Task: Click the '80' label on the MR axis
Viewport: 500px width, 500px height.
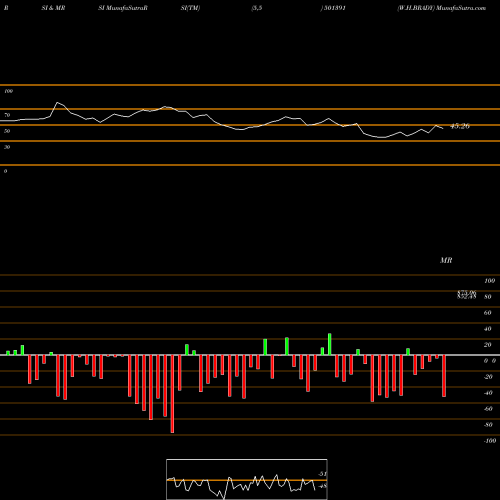Action: [x=488, y=297]
